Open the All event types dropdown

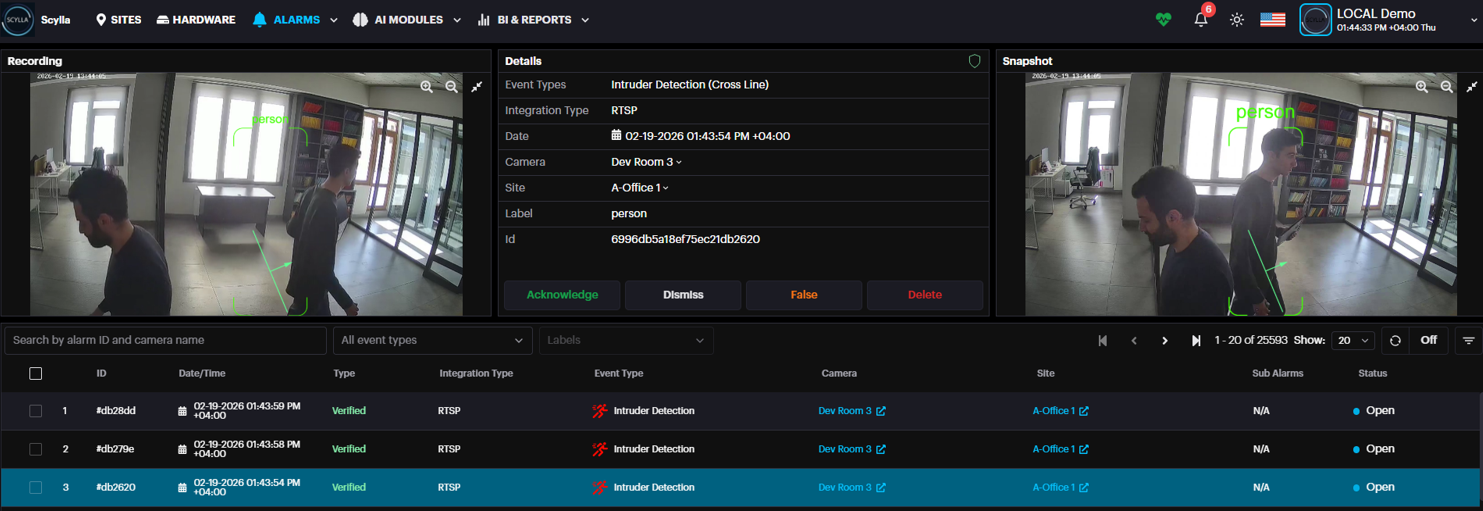(432, 340)
